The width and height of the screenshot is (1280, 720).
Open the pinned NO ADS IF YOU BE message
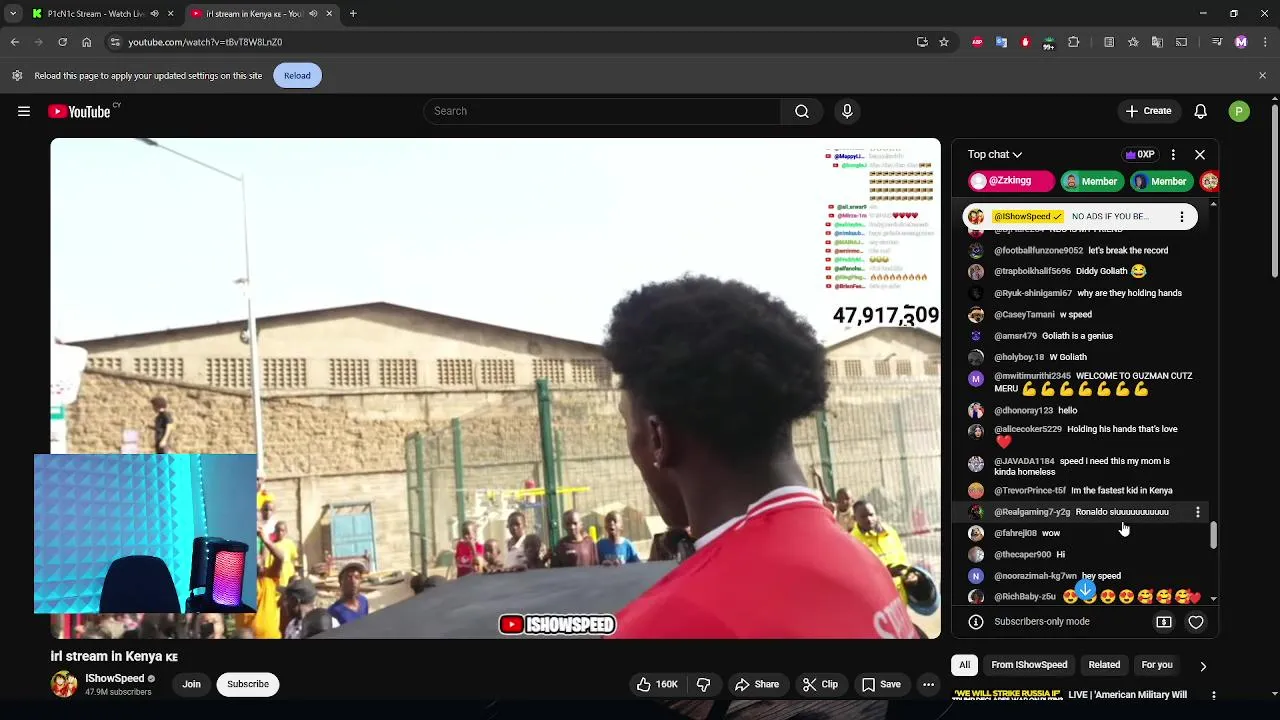[1080, 216]
